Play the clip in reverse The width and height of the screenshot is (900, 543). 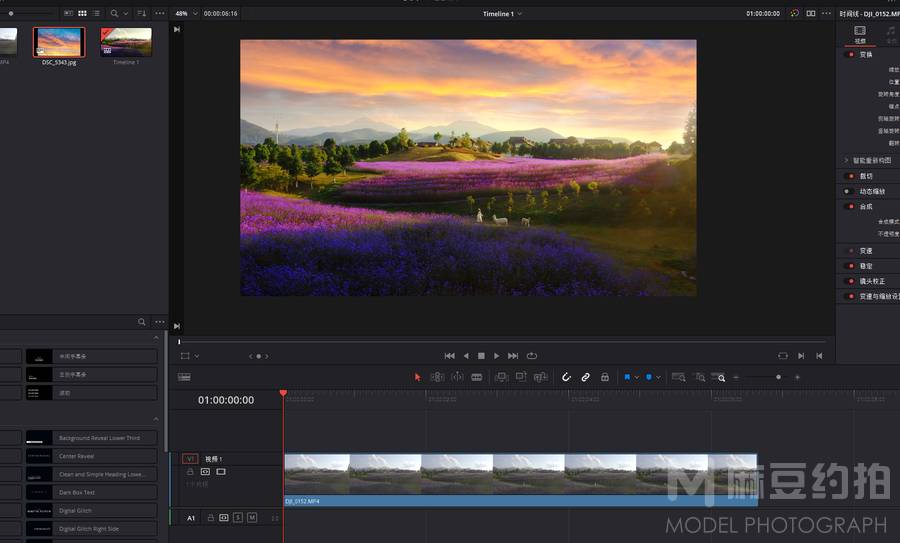point(466,356)
